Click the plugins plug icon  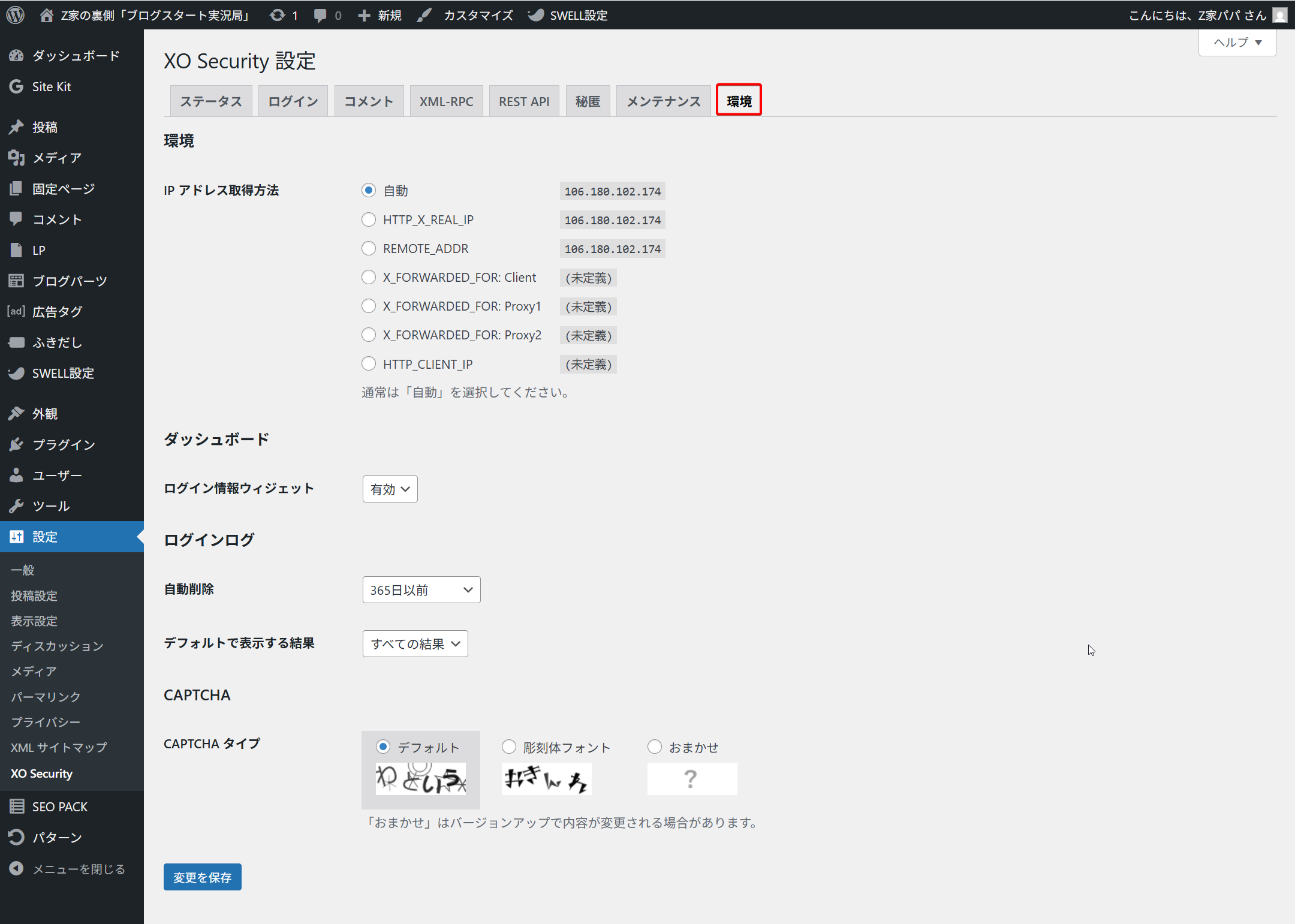tap(16, 444)
